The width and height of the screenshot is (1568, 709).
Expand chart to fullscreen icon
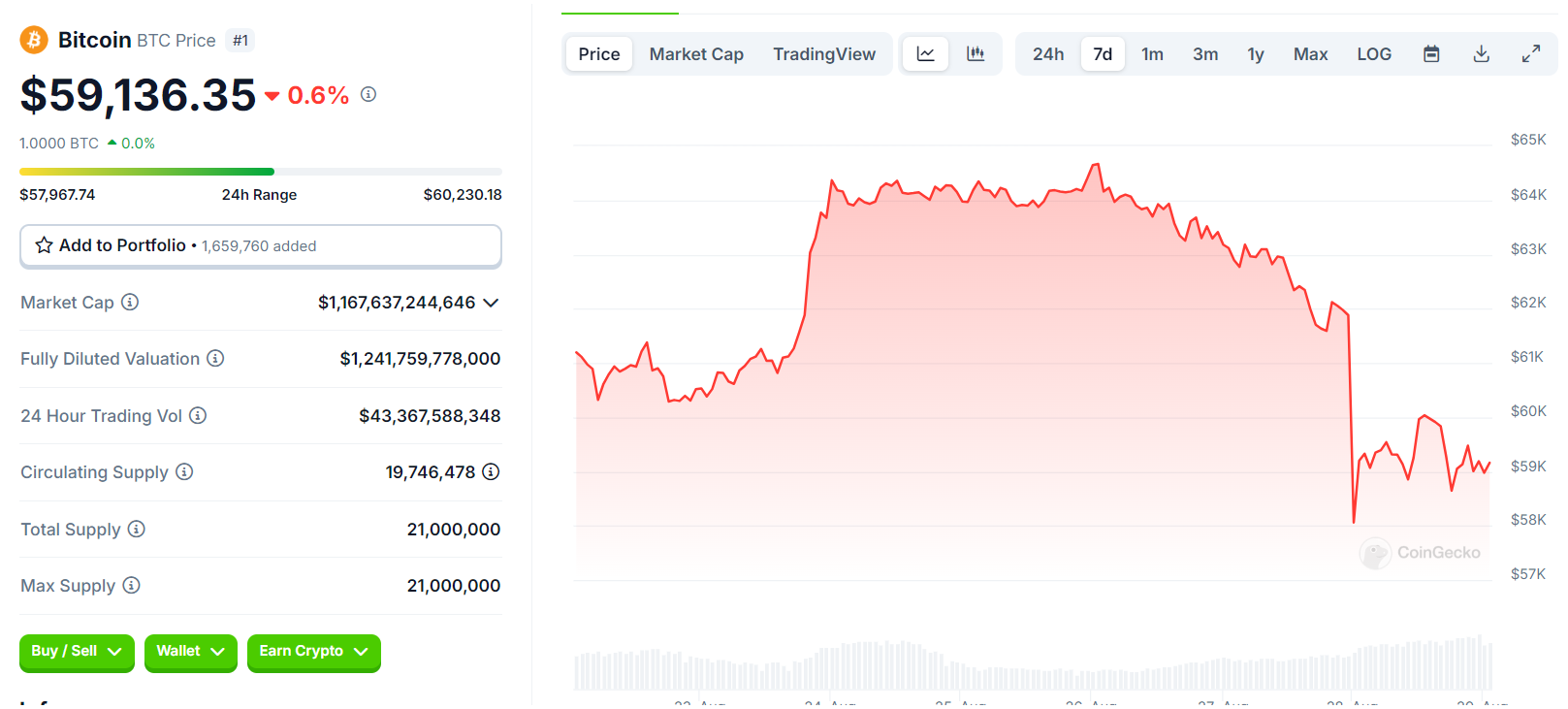1531,54
